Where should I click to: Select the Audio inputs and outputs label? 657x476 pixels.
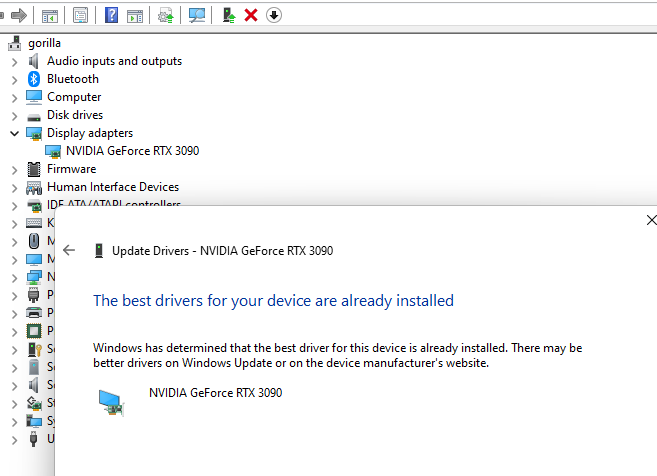click(x=114, y=61)
